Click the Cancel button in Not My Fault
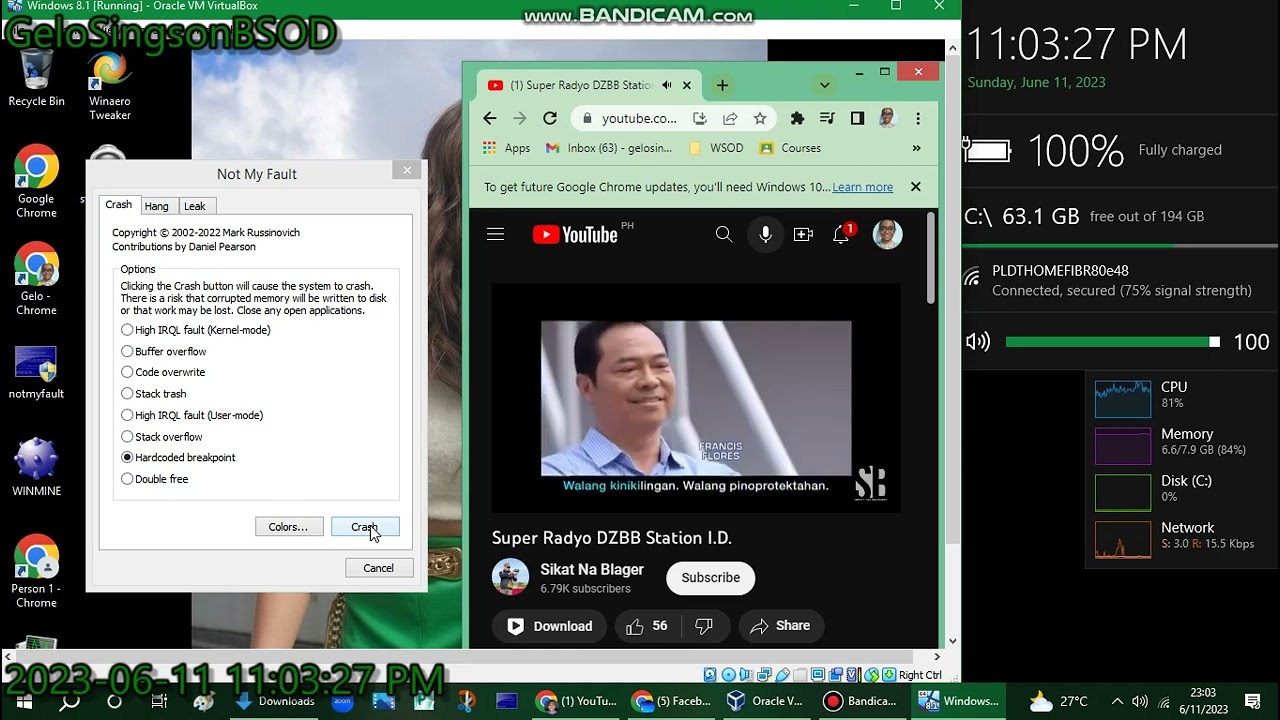This screenshot has height=720, width=1280. coord(378,568)
